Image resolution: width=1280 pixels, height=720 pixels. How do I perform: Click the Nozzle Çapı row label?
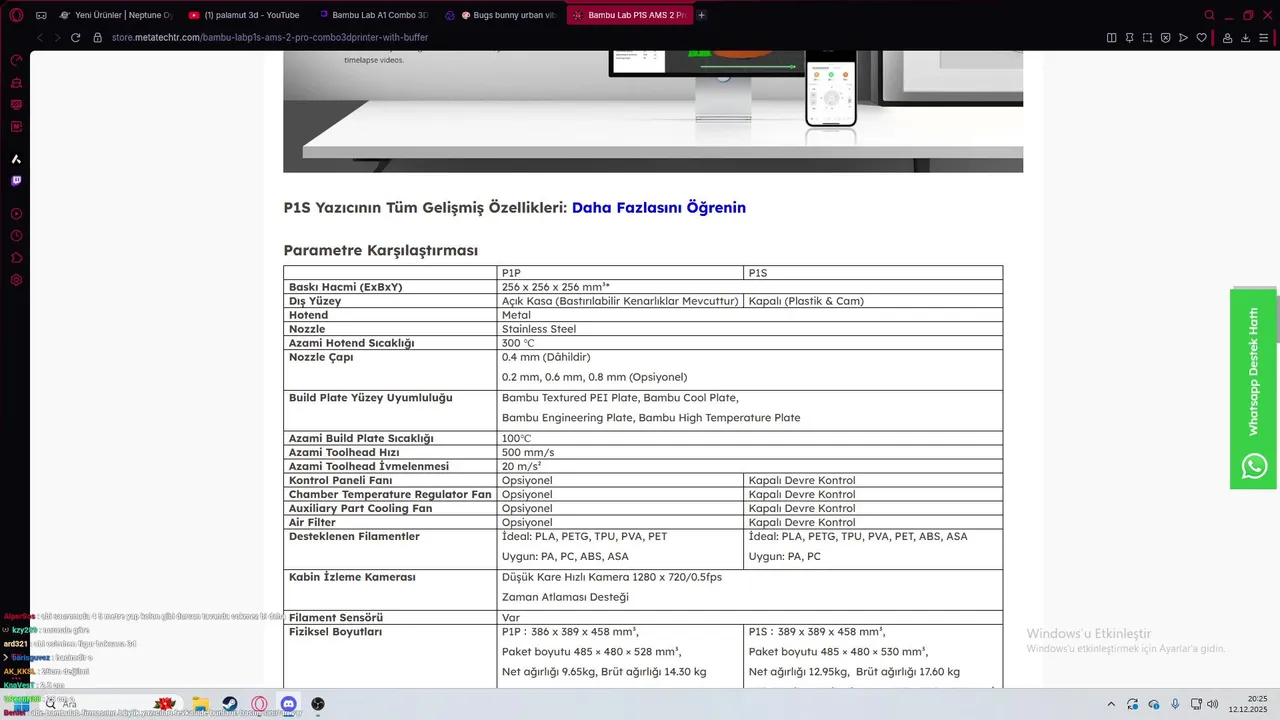321,357
